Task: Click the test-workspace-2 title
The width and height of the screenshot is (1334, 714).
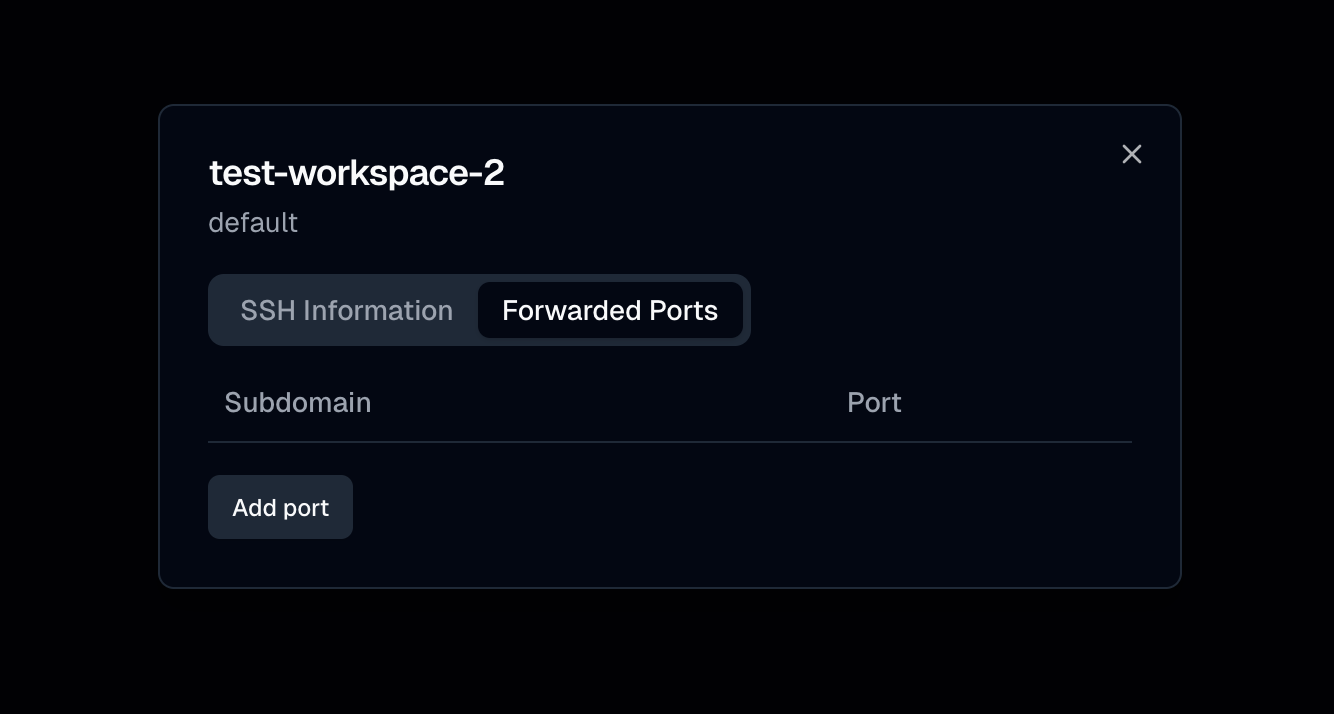Action: 357,173
